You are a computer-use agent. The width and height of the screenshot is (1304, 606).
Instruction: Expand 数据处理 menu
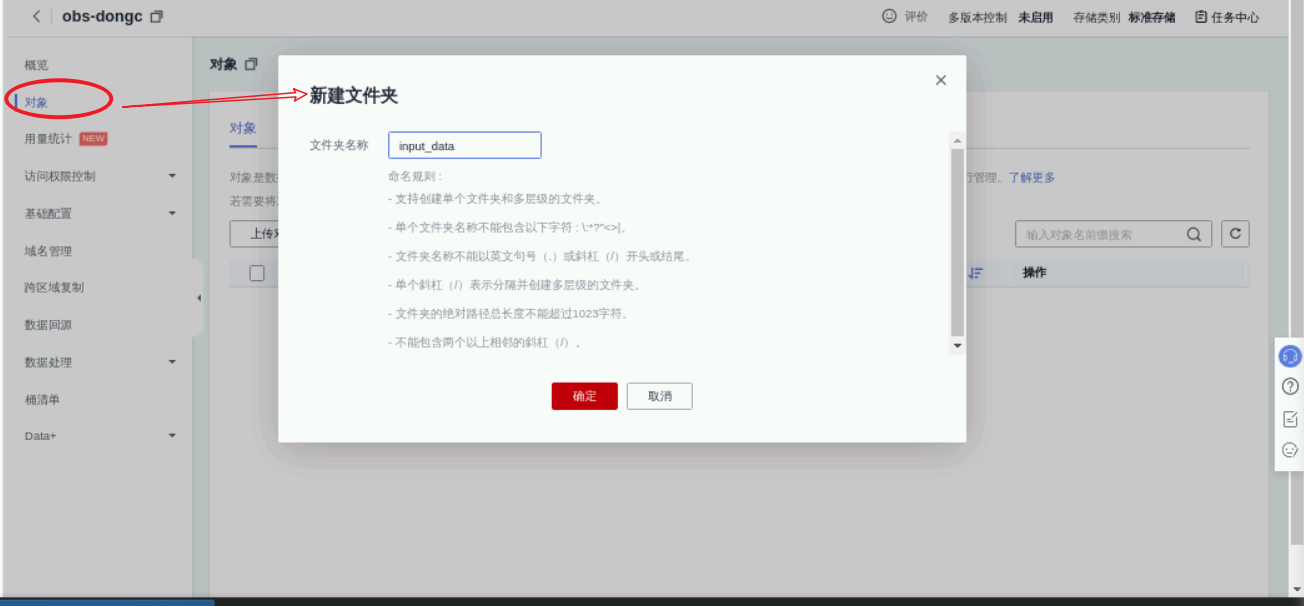click(172, 362)
